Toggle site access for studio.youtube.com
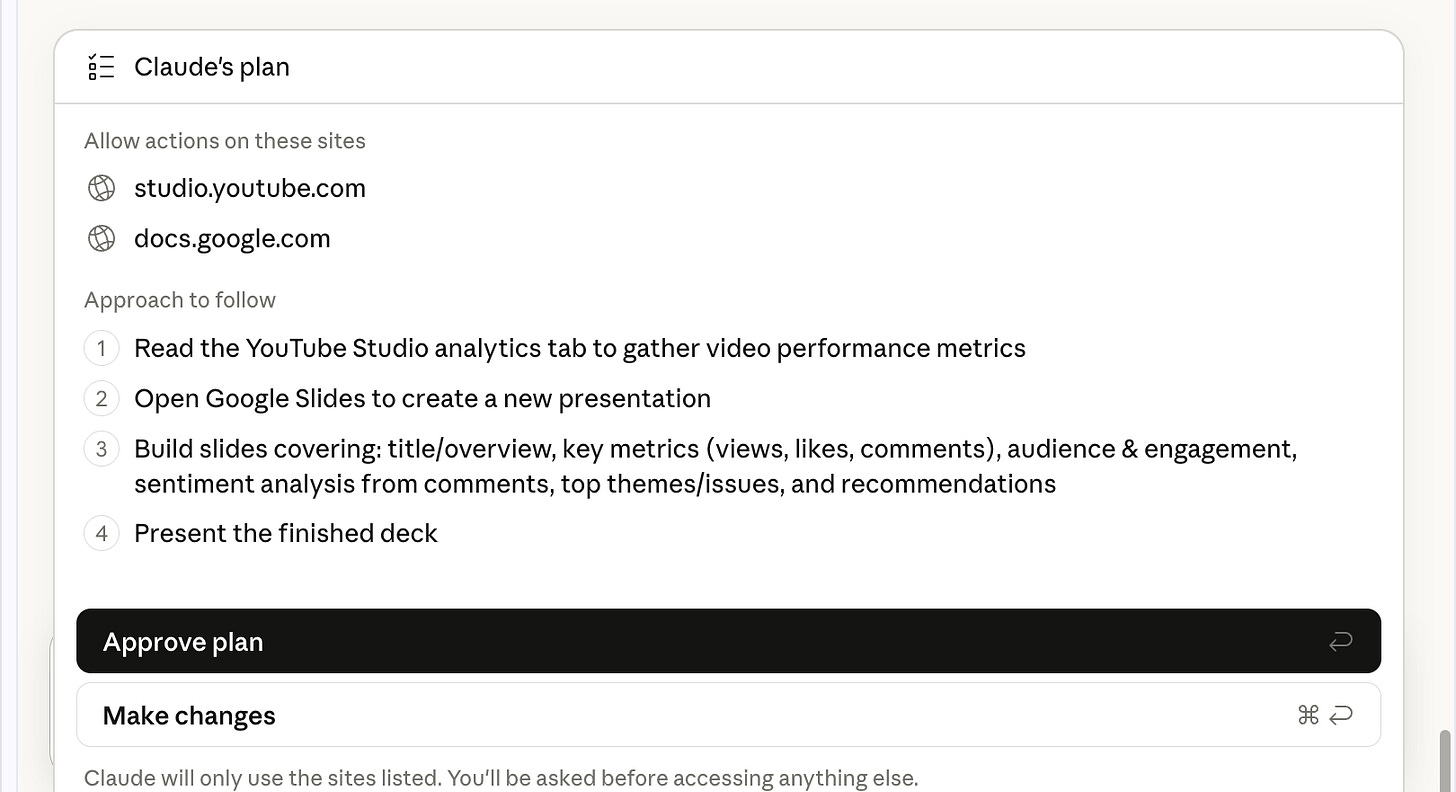The height and width of the screenshot is (792, 1456). 250,187
